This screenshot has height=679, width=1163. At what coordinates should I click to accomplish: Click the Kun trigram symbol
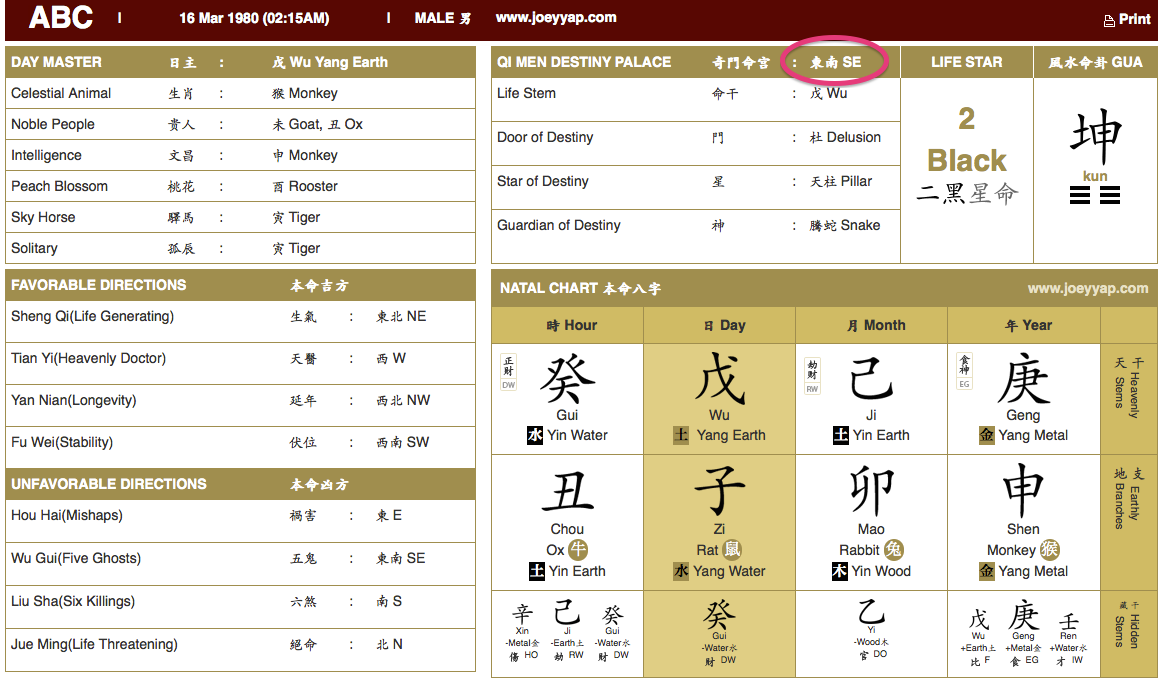(1095, 195)
